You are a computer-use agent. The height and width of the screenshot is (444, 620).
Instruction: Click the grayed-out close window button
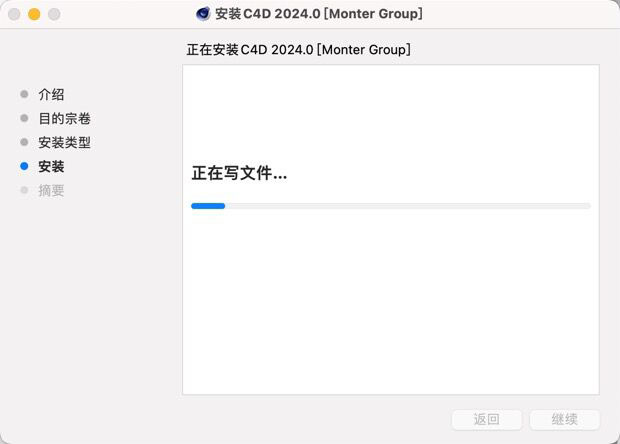click(14, 14)
